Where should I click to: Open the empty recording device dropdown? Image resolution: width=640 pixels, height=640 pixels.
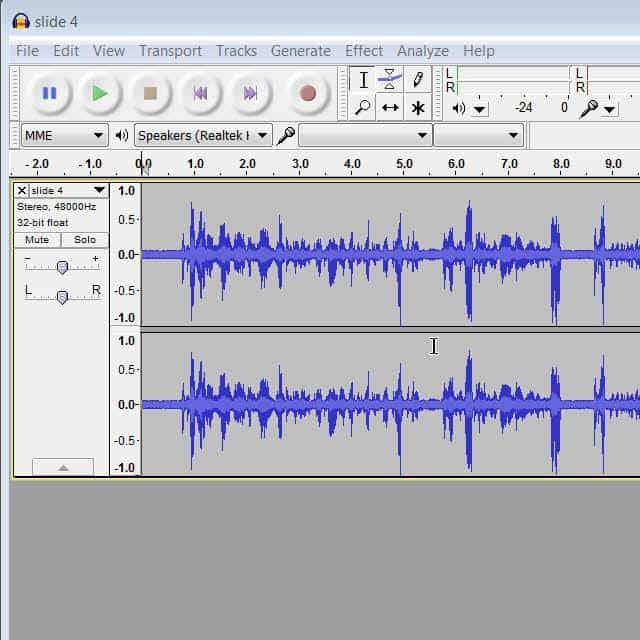point(365,135)
